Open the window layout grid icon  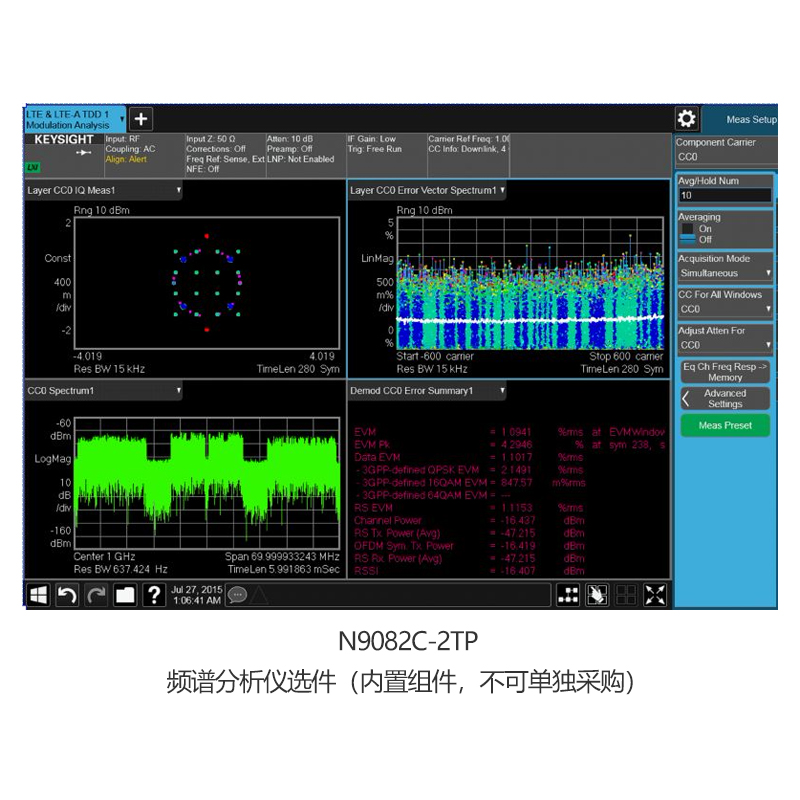click(x=568, y=594)
